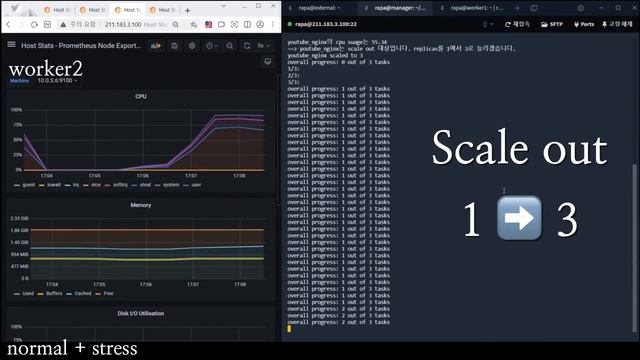Go forward in the browser
Image resolution: width=640 pixels, height=360 pixels.
21,24
